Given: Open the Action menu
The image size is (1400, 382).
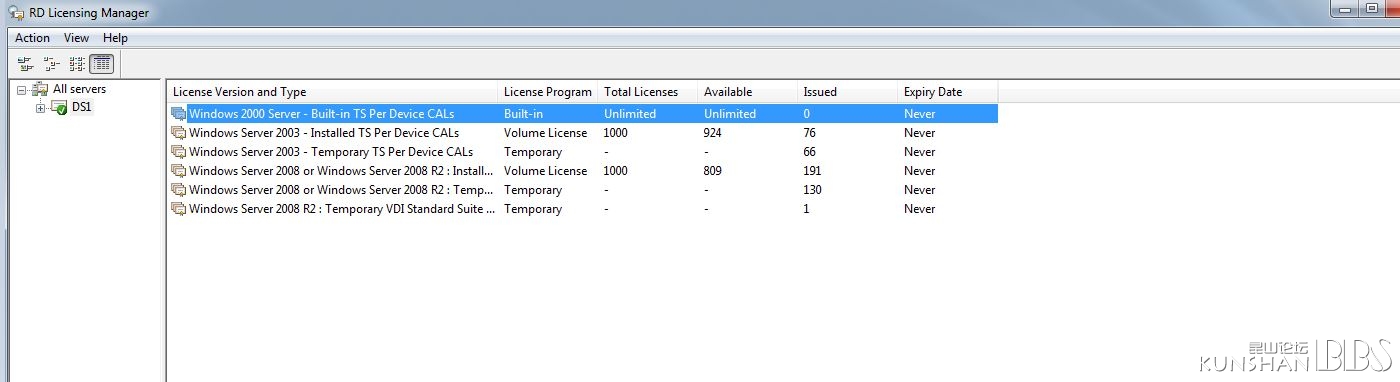Looking at the screenshot, I should click(32, 38).
